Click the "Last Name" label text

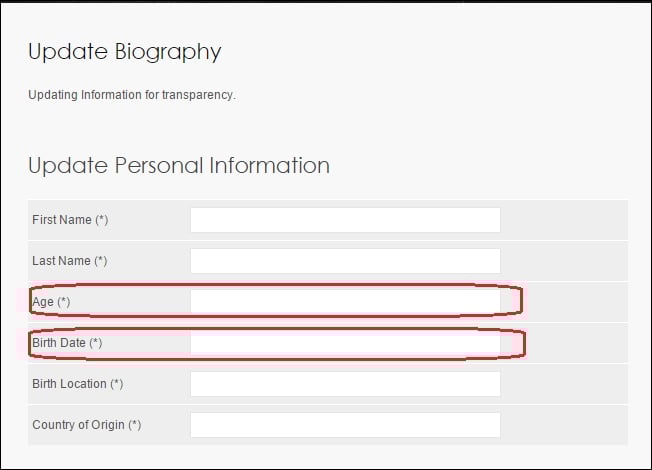(61, 261)
